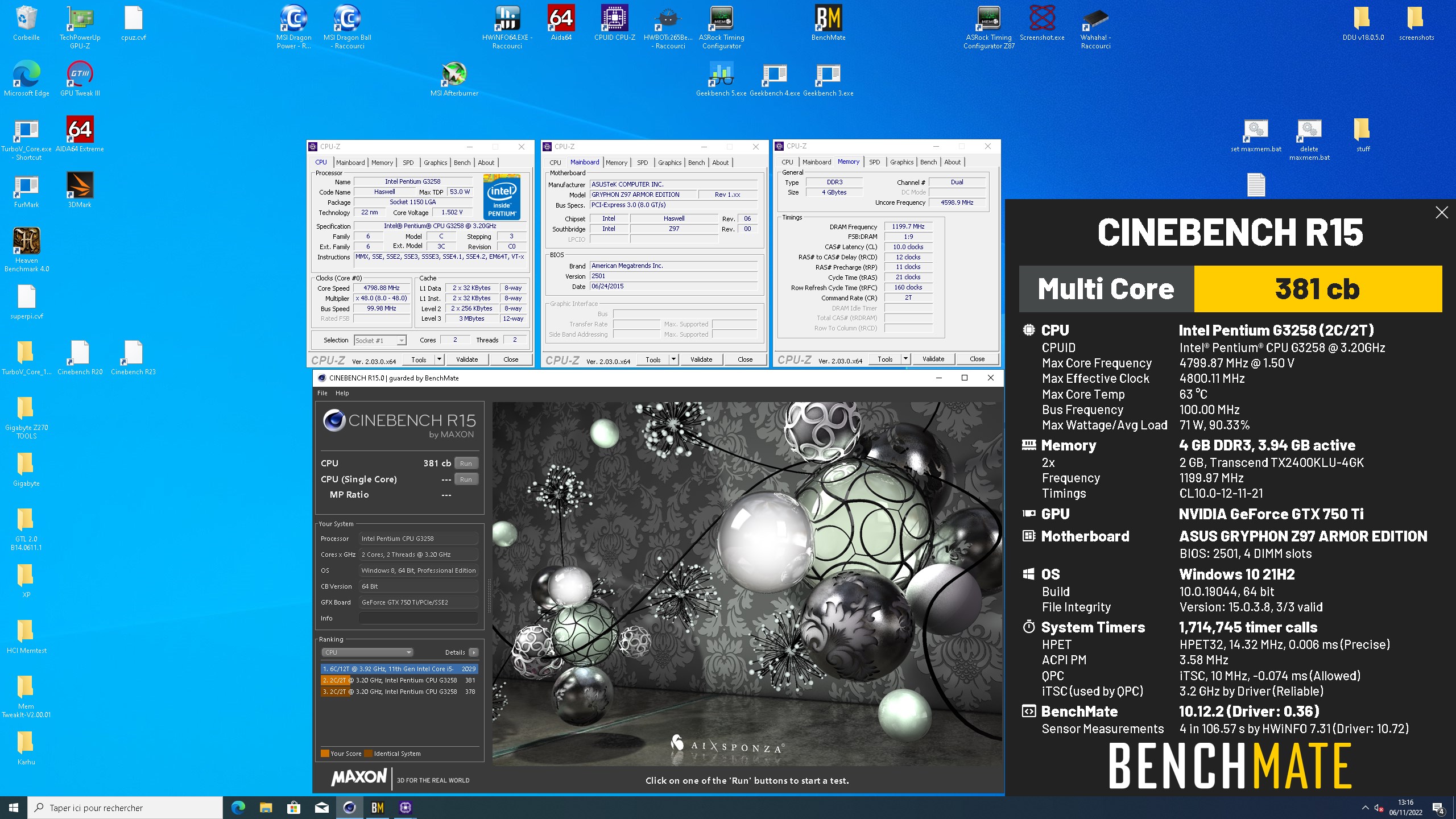Click Validate in CPU-Z Memory window
Image resolution: width=1456 pixels, height=819 pixels.
(x=933, y=359)
